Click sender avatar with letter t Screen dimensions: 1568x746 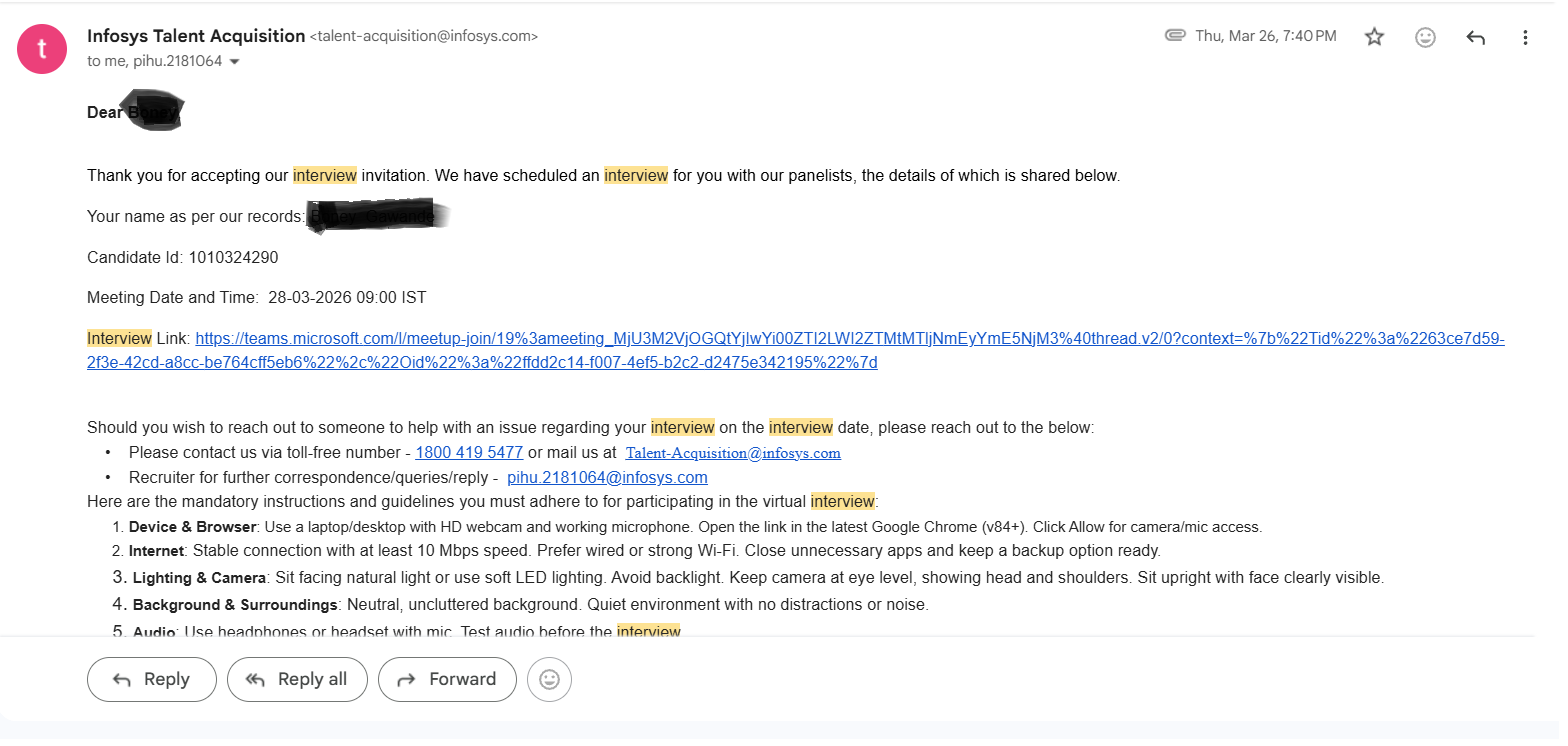pos(42,48)
